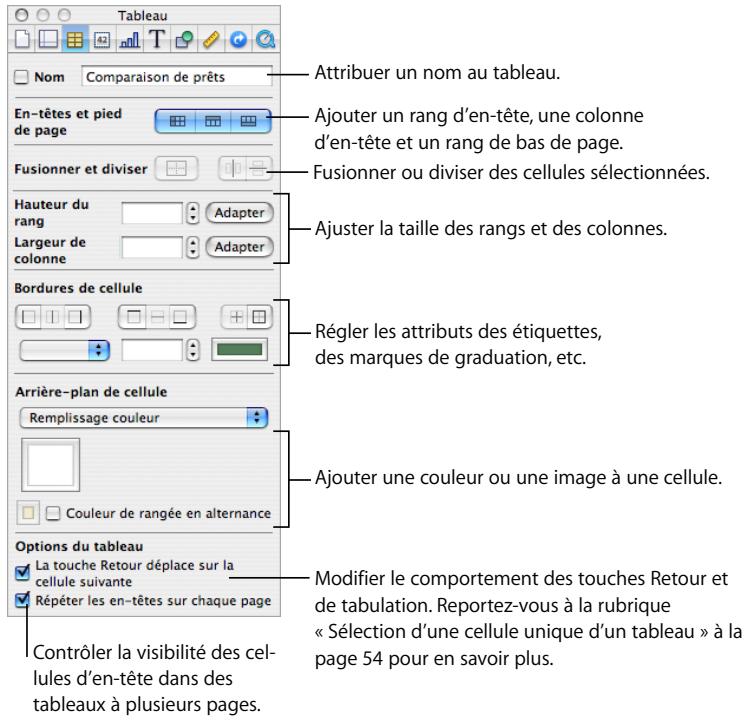Open the Metrics ruler inspector tab

click(211, 40)
